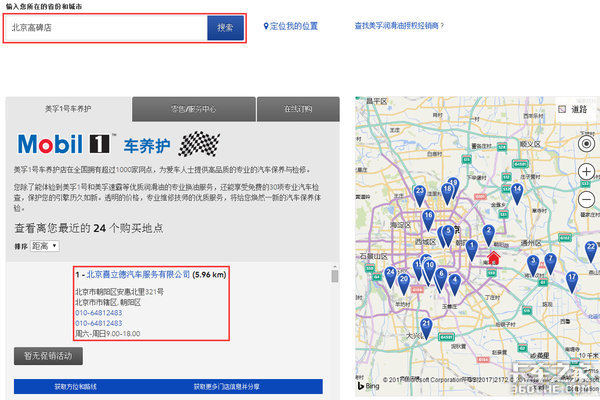Select map pin number 22
This screenshot has height=400, width=600.
coord(591,250)
